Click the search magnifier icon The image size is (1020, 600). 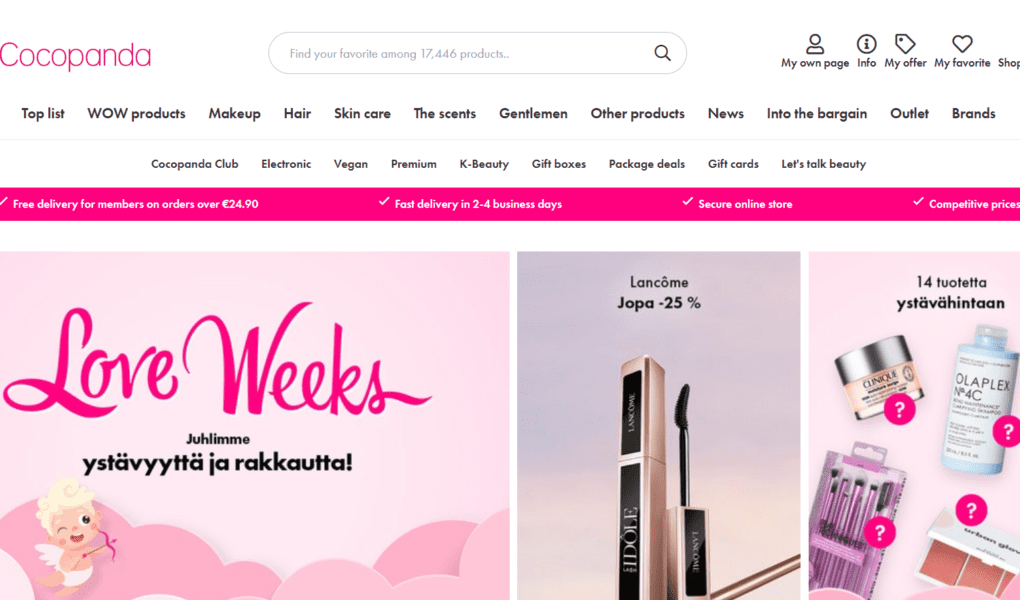click(x=662, y=53)
